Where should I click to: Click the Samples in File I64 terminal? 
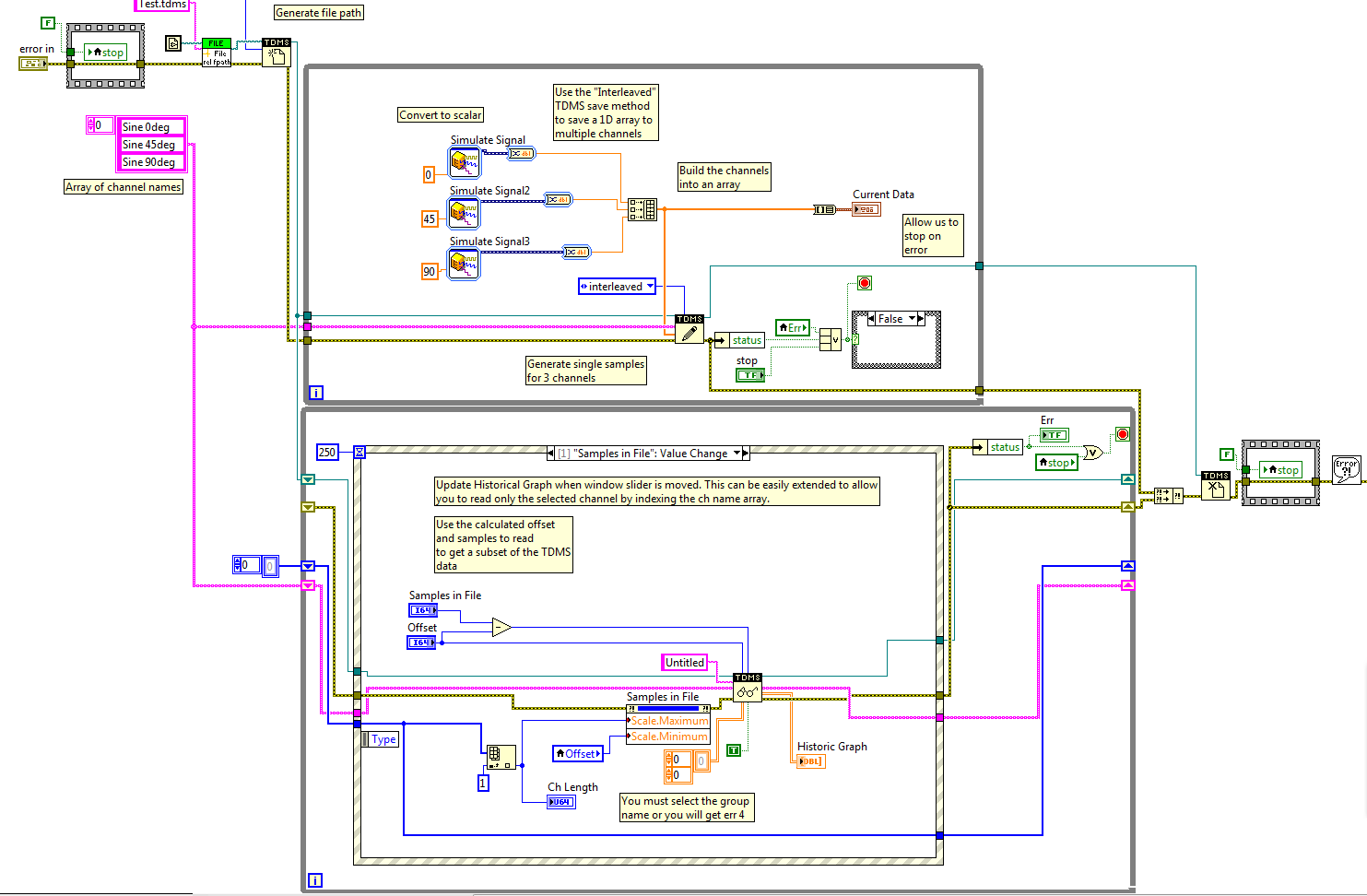point(423,610)
